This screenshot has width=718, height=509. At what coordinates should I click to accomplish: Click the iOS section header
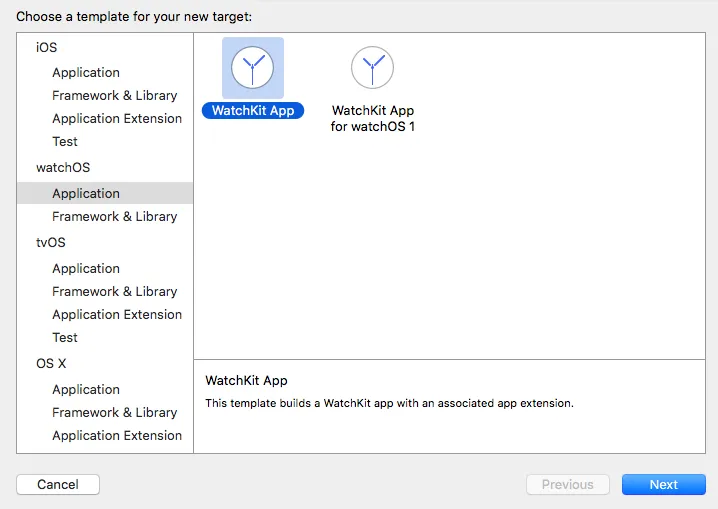pyautogui.click(x=46, y=47)
